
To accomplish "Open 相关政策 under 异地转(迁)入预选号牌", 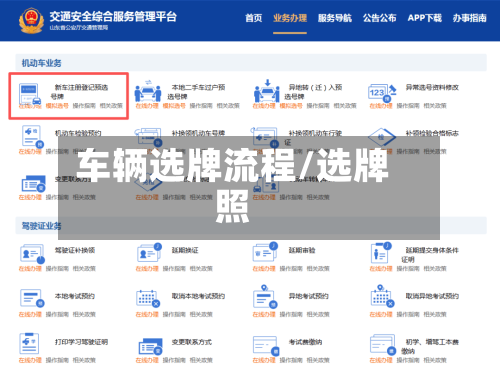I will coord(345,106).
